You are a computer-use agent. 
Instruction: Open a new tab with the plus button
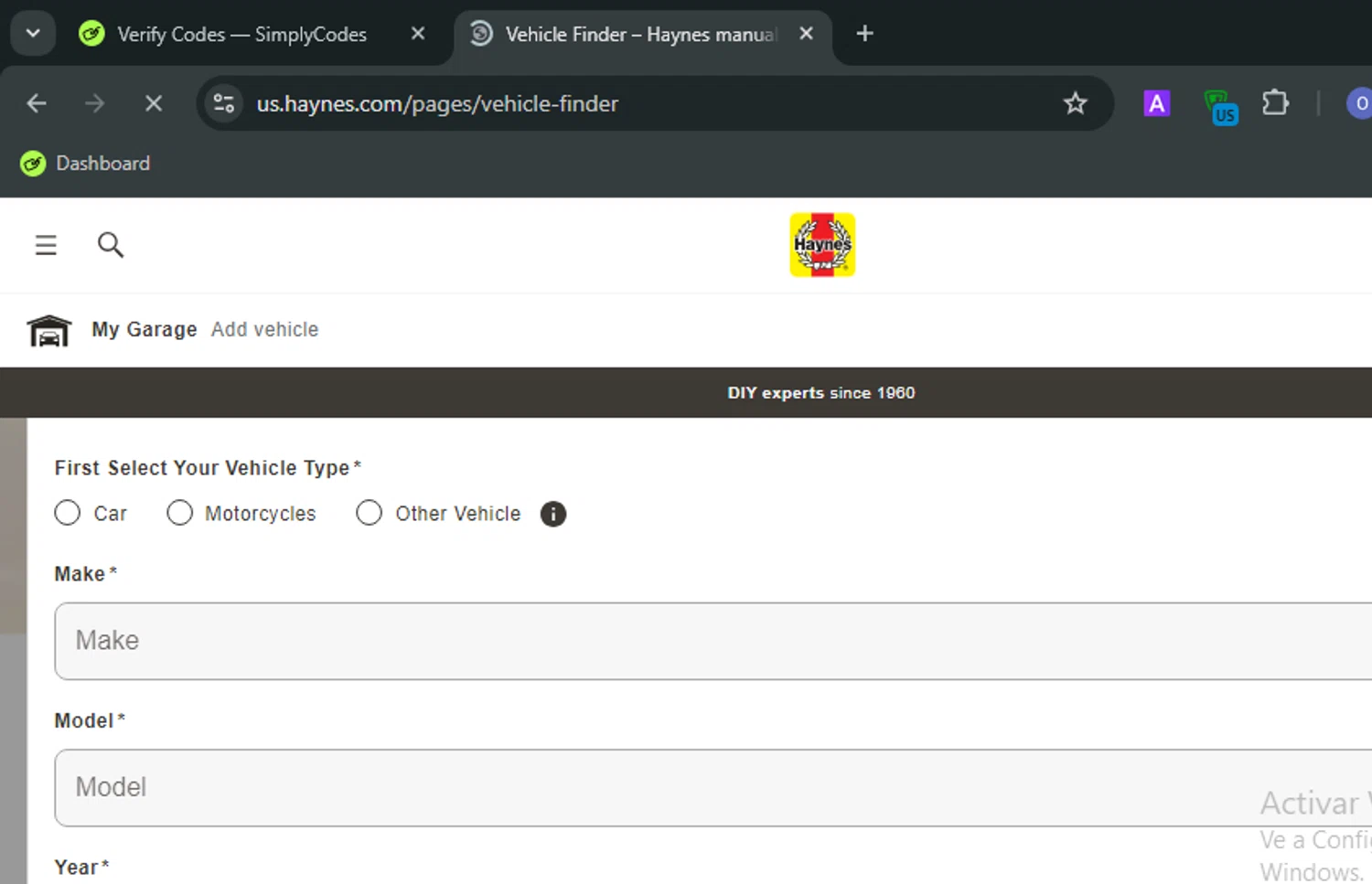click(864, 34)
